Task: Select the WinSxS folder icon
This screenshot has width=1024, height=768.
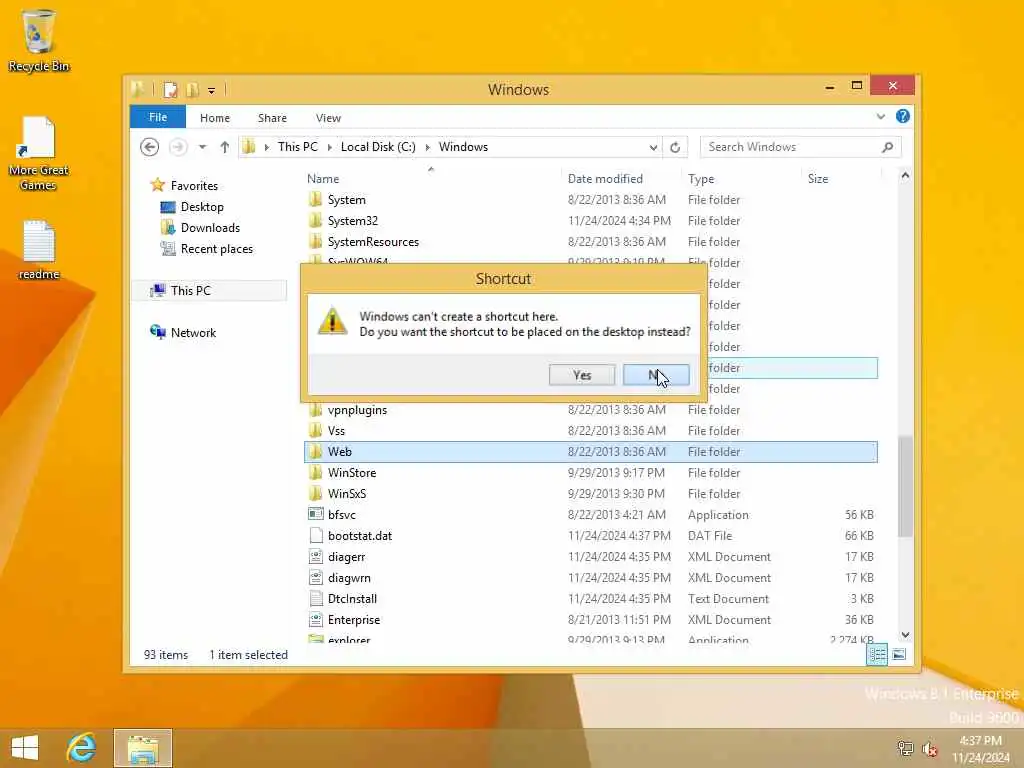Action: [x=316, y=493]
